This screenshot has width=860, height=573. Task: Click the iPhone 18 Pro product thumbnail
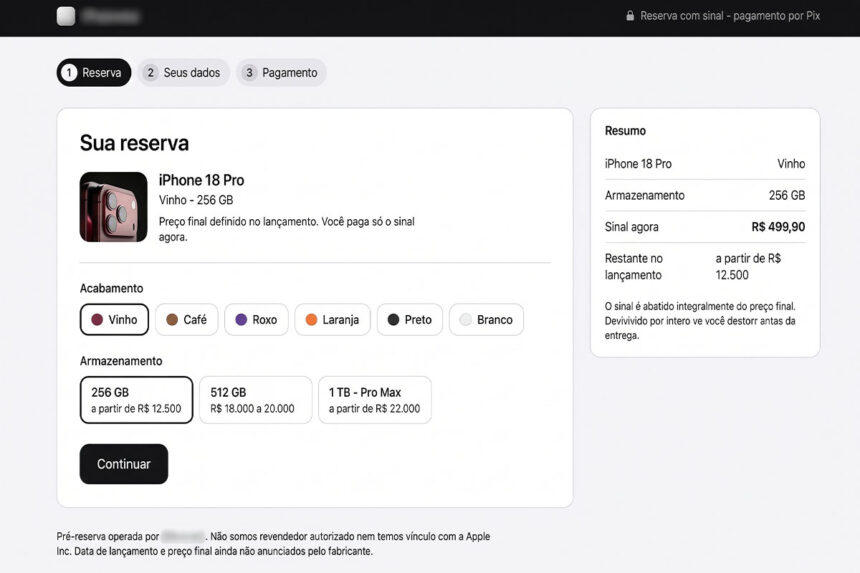[x=114, y=207]
